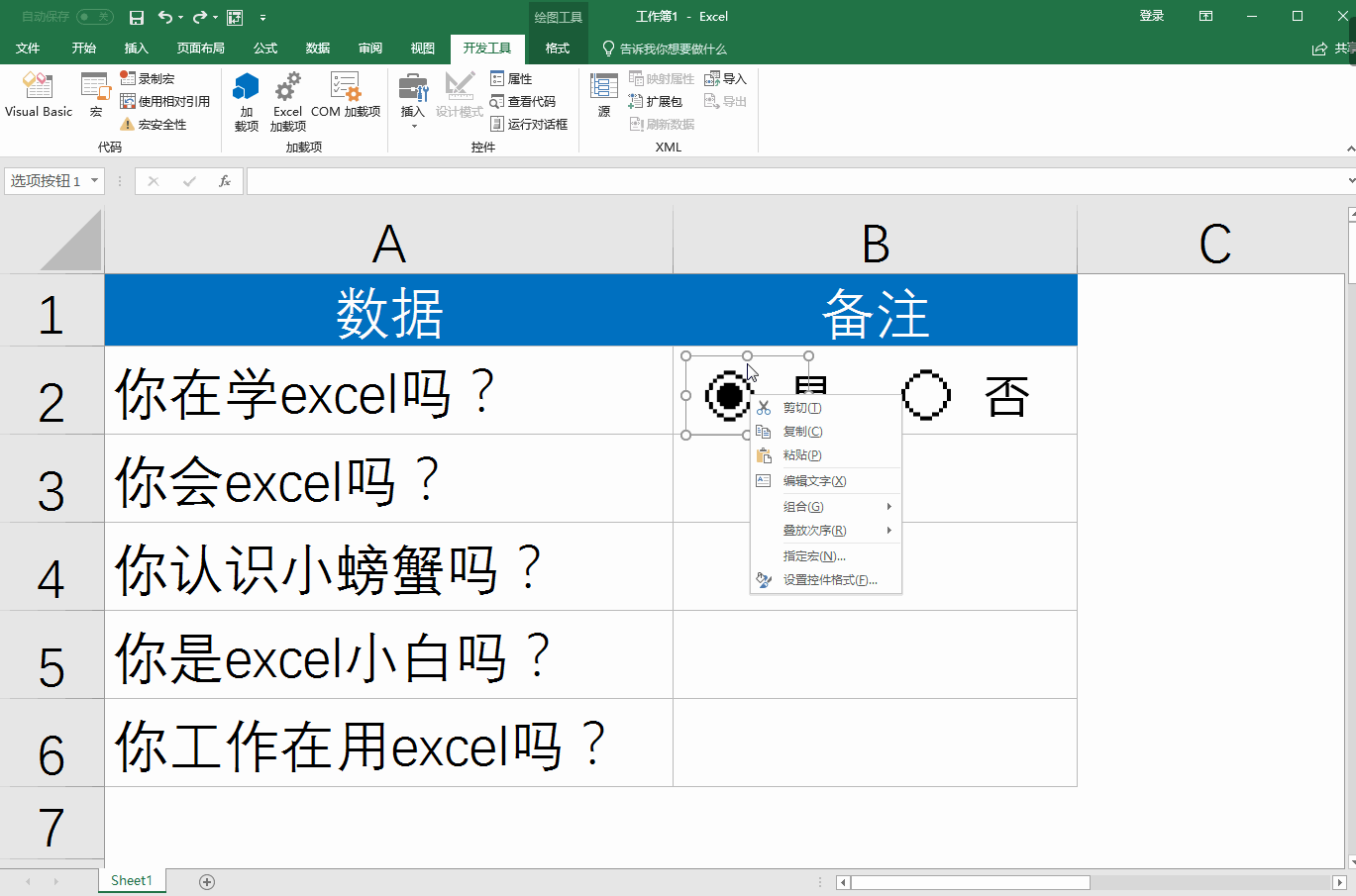Open Excel 加载项 add-ins manager
This screenshot has width=1356, height=896.
[287, 102]
